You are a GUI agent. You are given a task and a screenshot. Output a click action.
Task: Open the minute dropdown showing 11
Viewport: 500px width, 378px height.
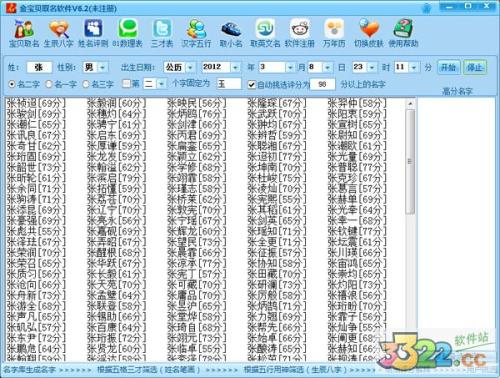tap(414, 67)
